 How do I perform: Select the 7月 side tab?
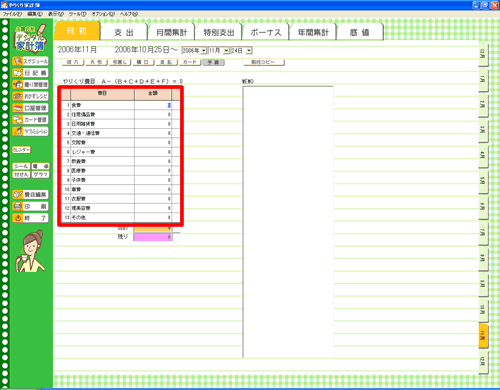[483, 232]
